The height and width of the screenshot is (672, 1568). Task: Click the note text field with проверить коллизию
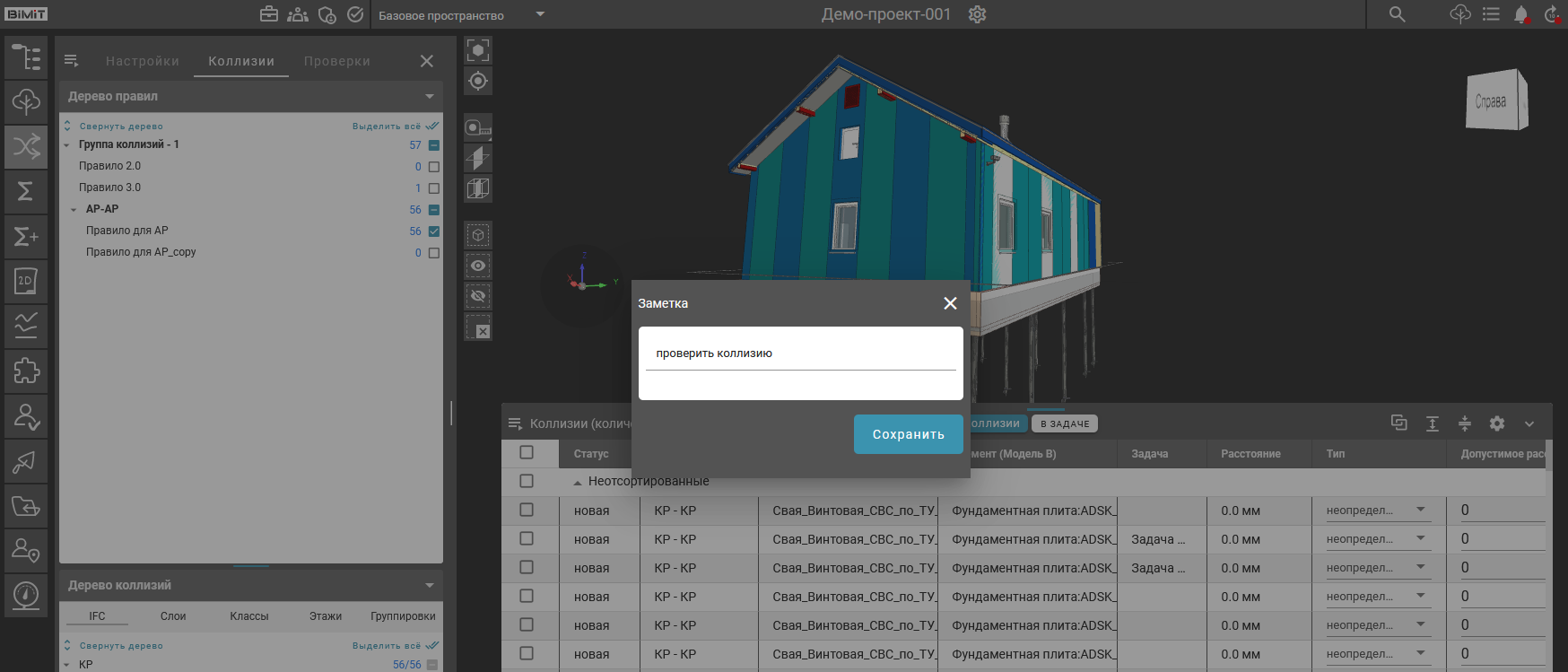pyautogui.click(x=800, y=353)
